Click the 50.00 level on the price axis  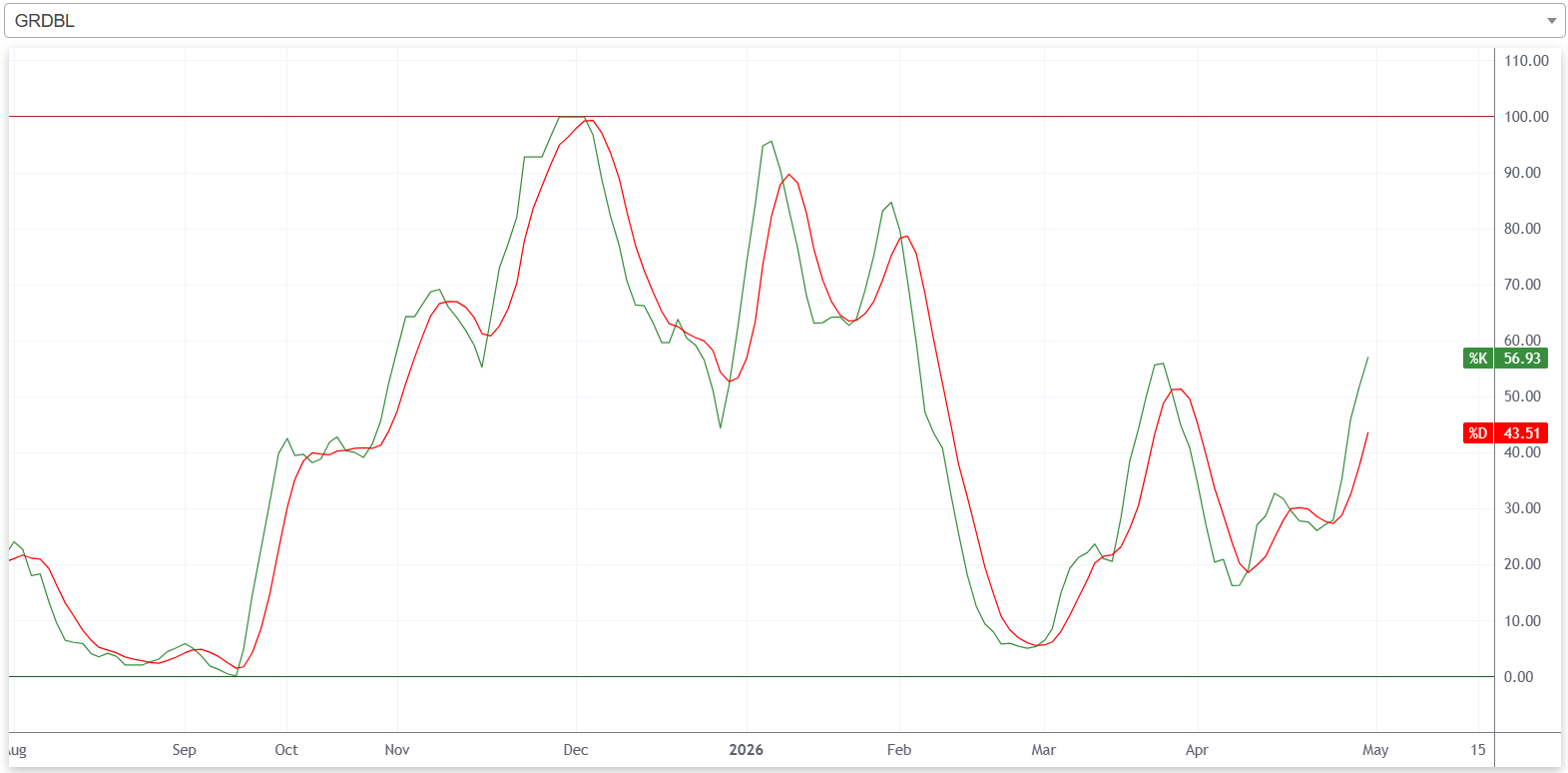click(x=1522, y=395)
